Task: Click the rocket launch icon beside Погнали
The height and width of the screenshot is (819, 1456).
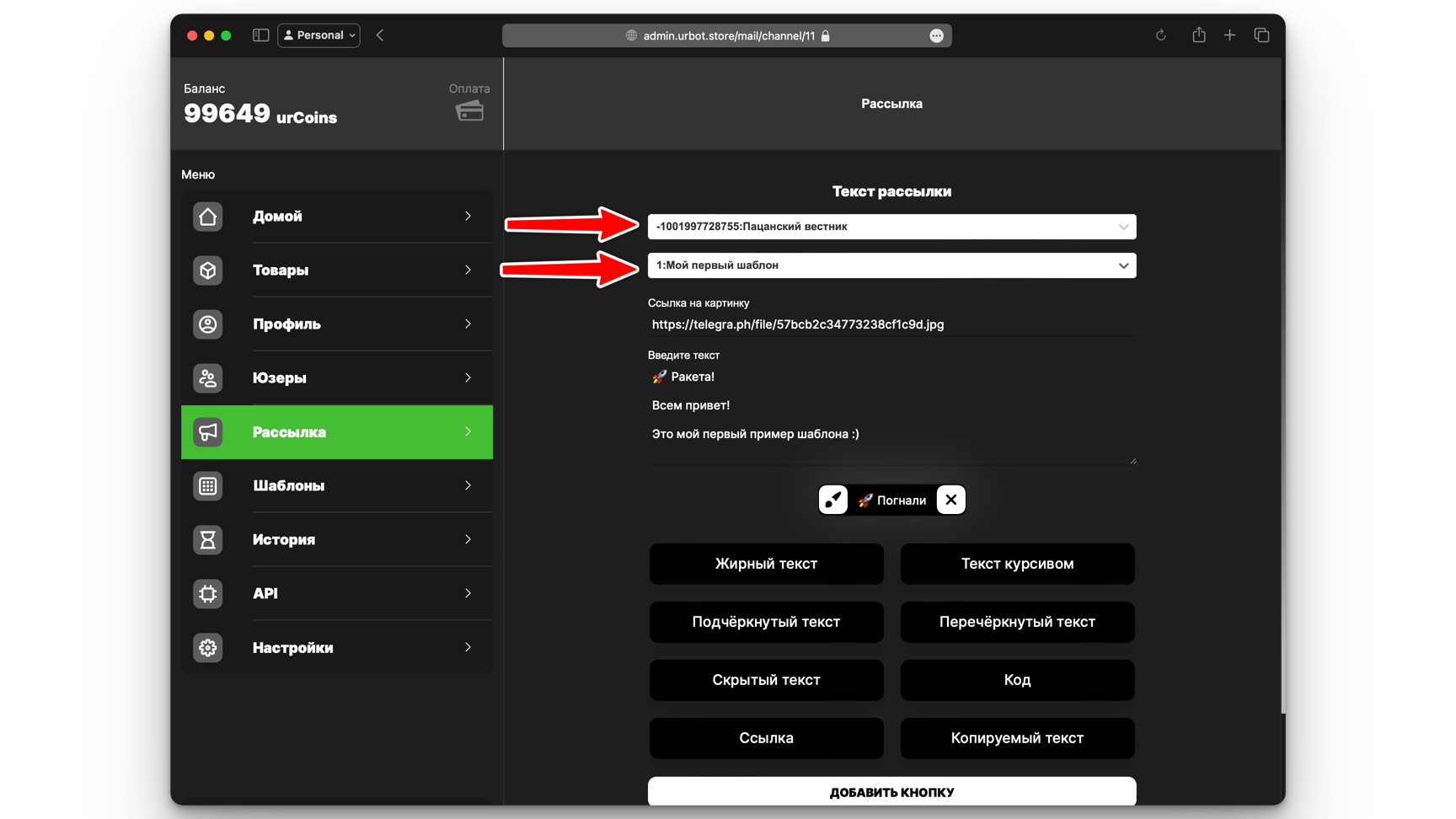Action: pyautogui.click(x=833, y=500)
